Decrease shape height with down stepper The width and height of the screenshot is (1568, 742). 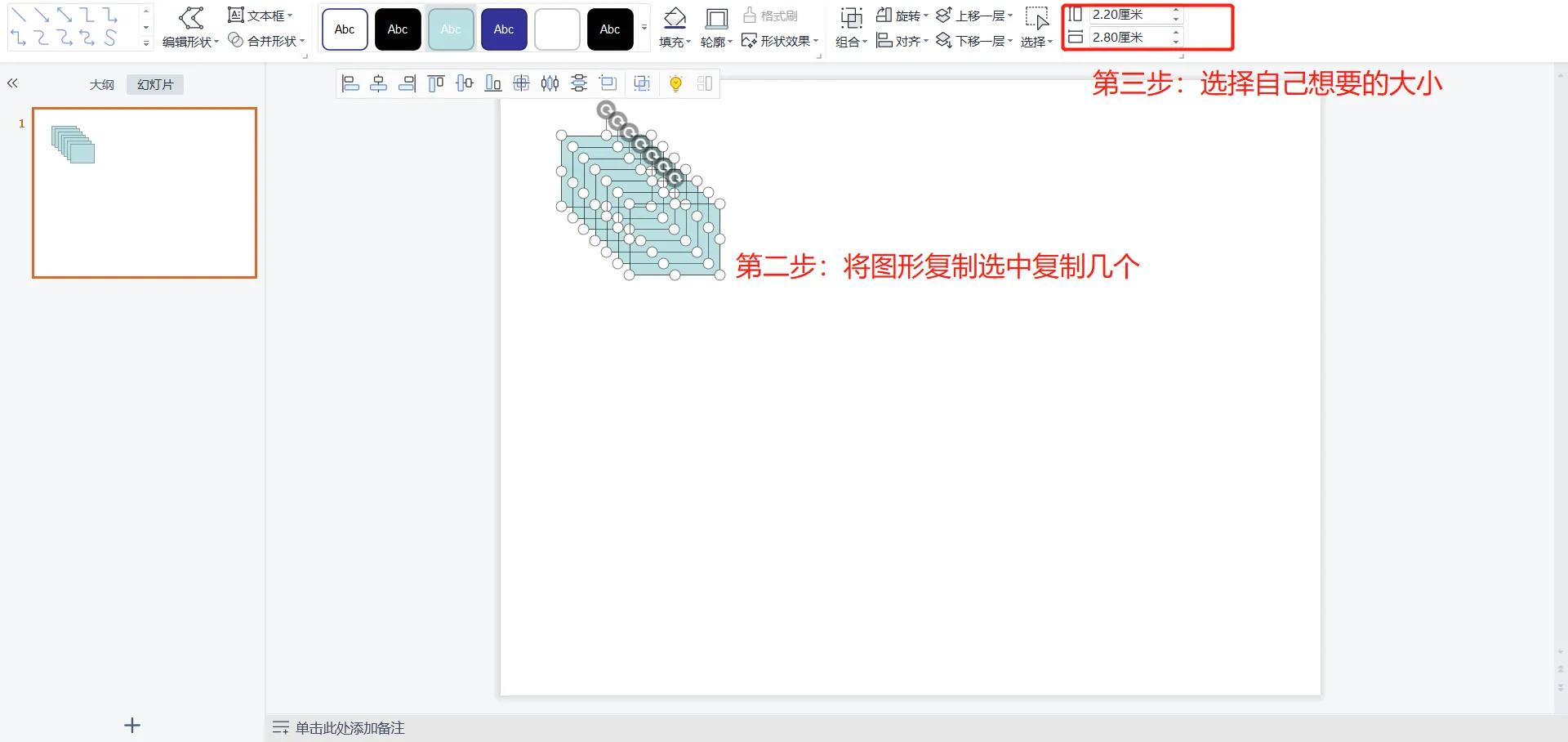tap(1176, 19)
